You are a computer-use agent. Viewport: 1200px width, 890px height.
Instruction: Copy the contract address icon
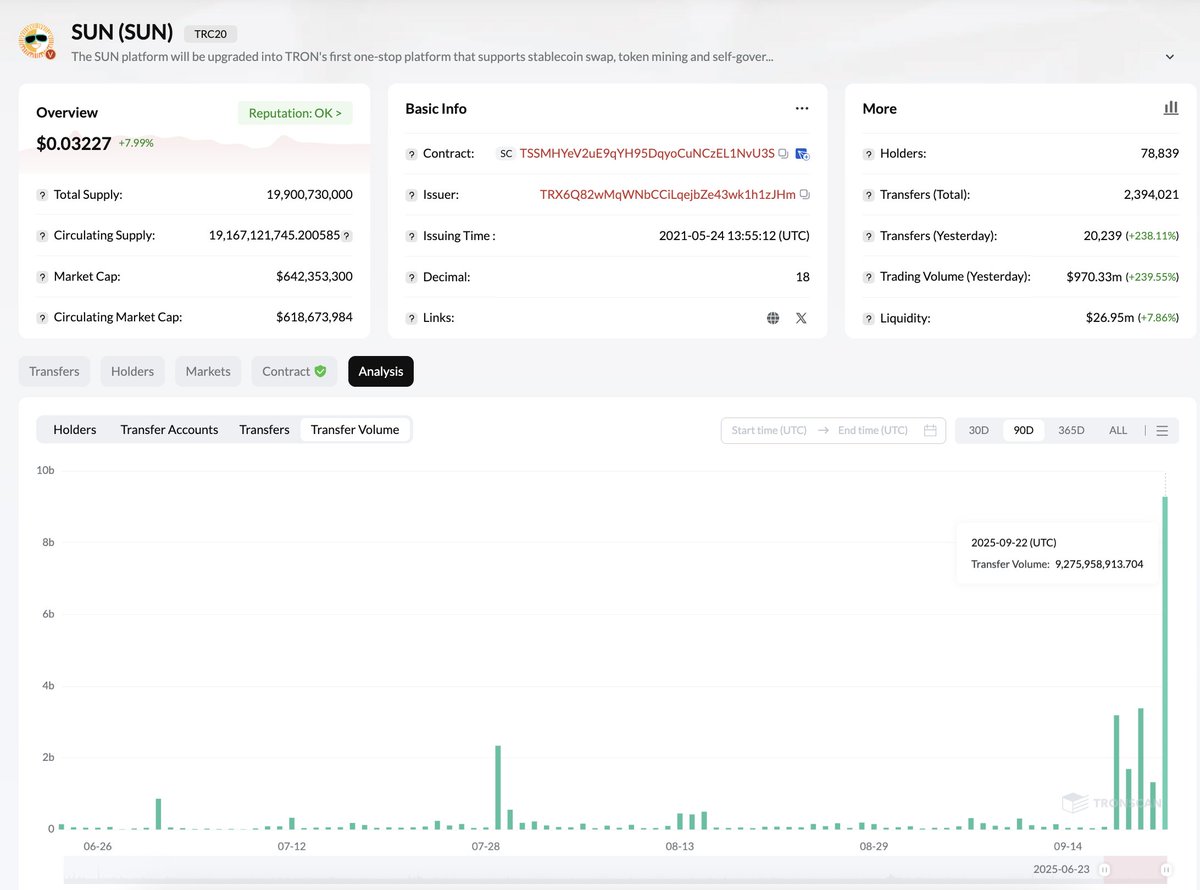click(x=784, y=154)
